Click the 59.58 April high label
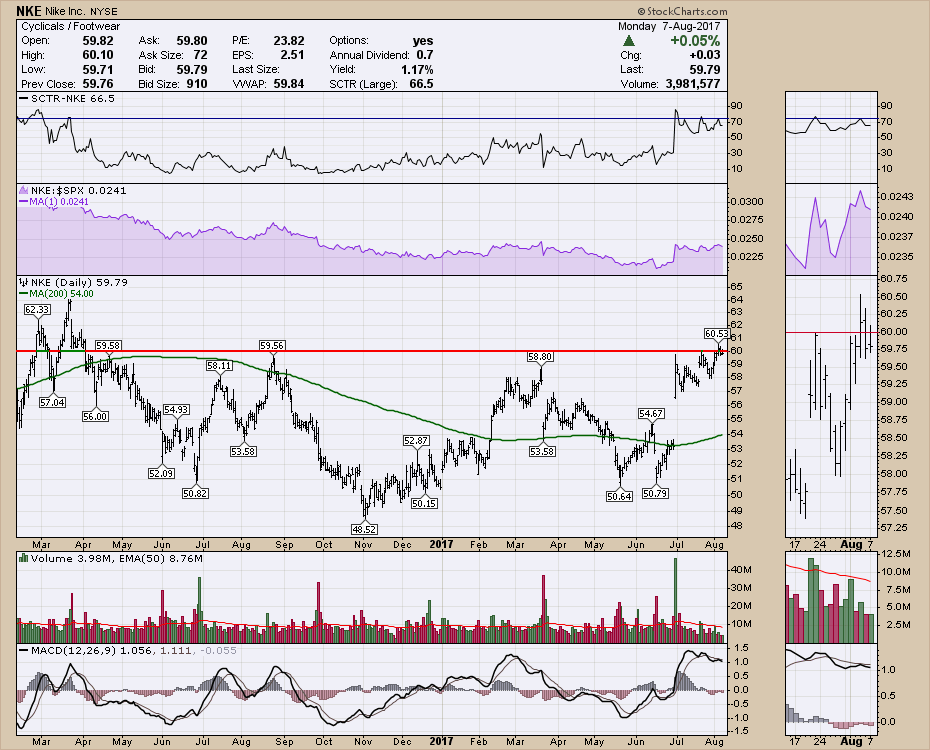930x750 pixels. [x=109, y=345]
